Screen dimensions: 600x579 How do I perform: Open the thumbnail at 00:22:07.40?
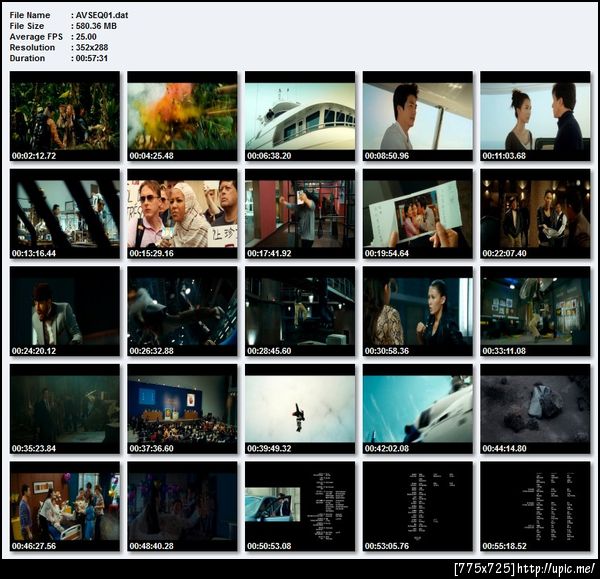[x=535, y=214]
